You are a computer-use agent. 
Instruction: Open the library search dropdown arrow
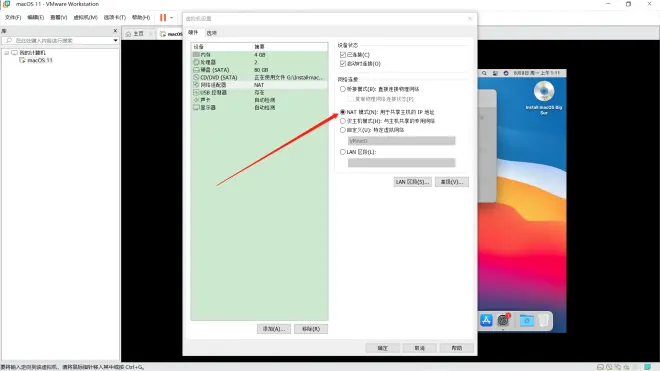115,40
